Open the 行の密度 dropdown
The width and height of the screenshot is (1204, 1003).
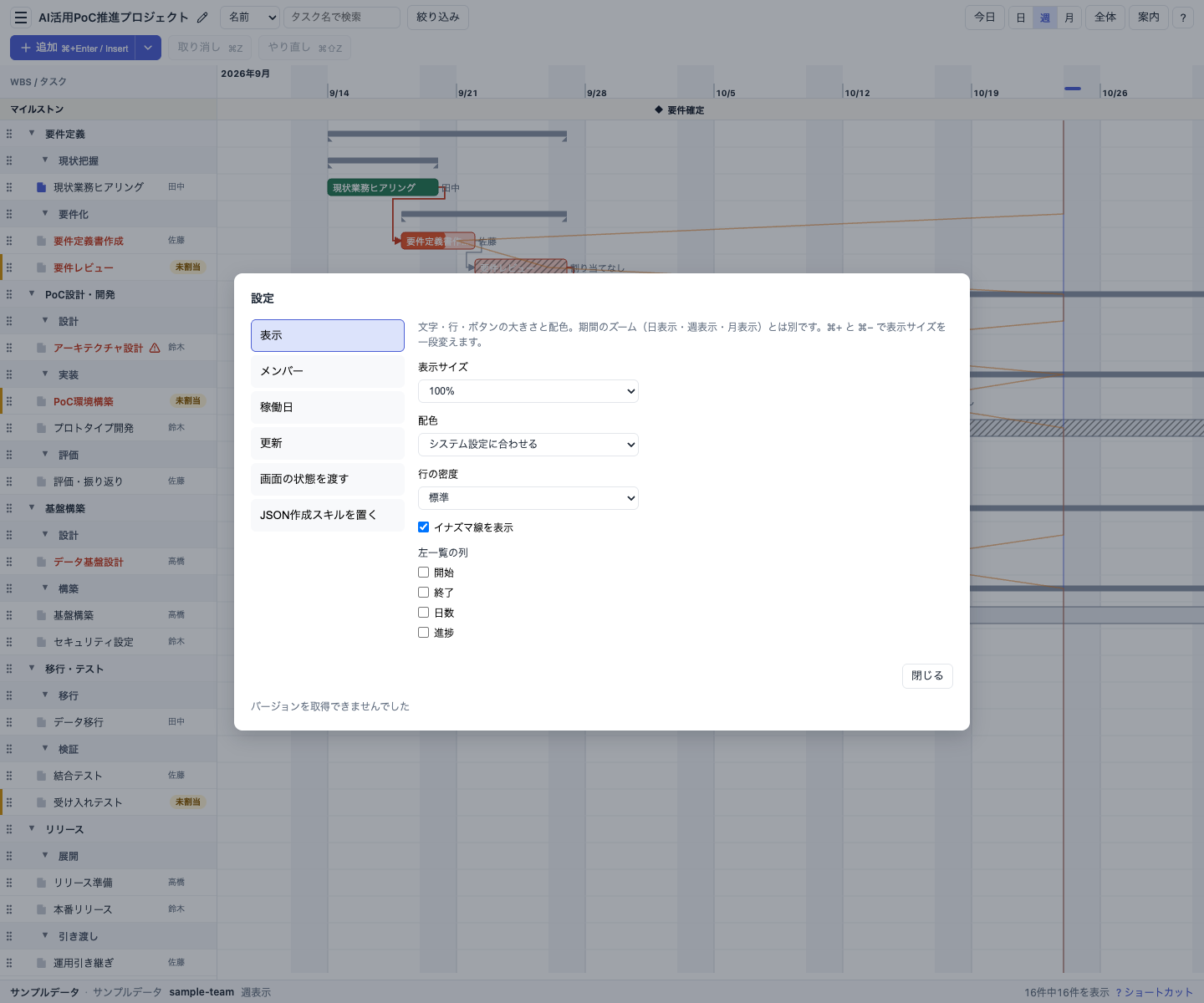528,498
